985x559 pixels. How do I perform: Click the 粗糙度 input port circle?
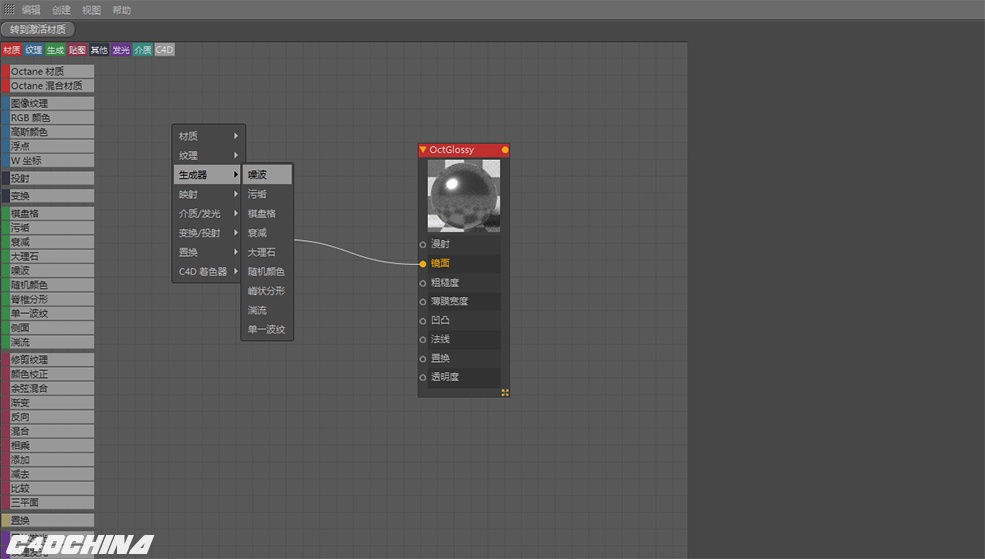(423, 283)
